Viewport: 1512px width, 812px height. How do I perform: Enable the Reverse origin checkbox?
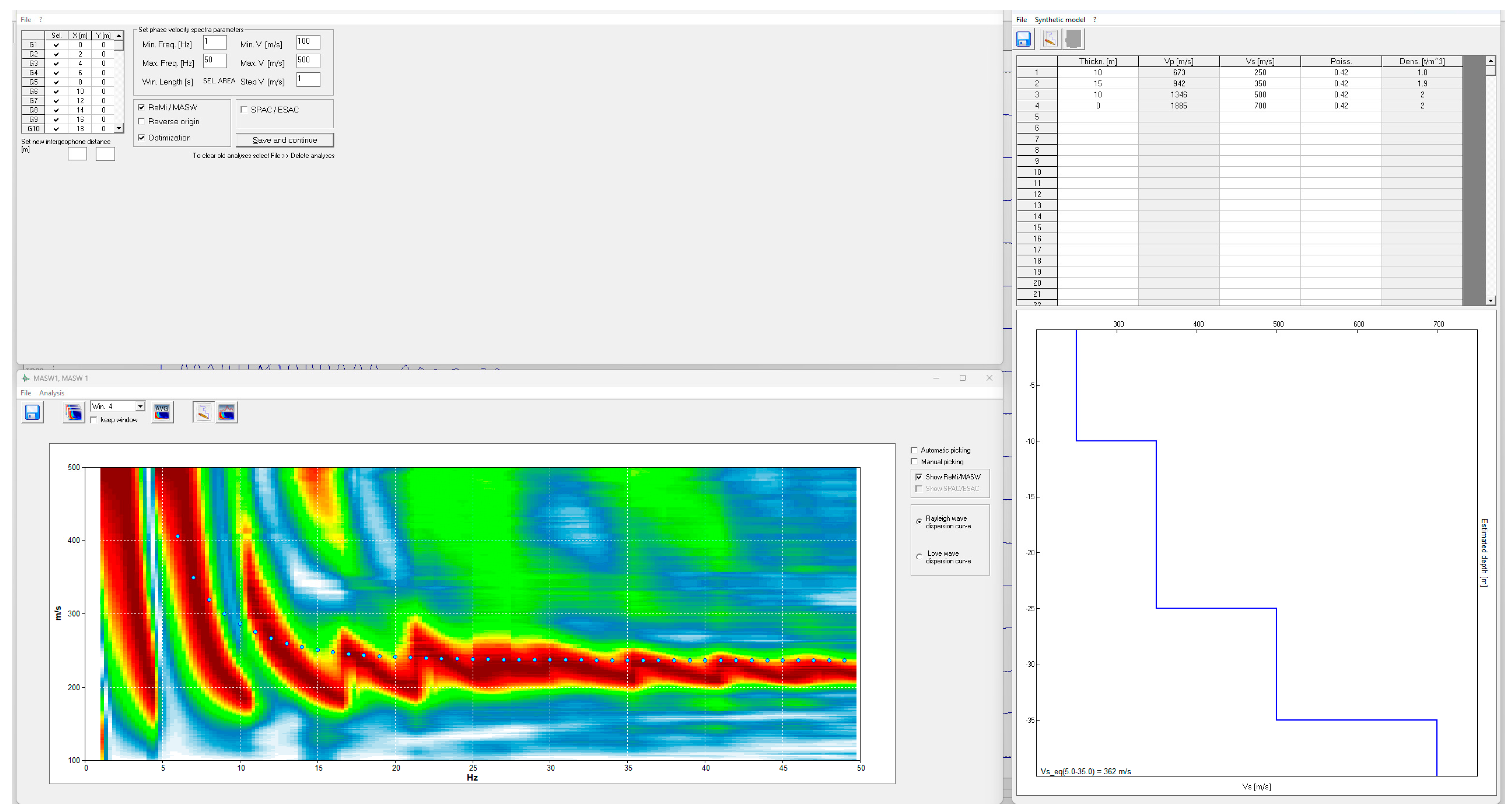142,121
